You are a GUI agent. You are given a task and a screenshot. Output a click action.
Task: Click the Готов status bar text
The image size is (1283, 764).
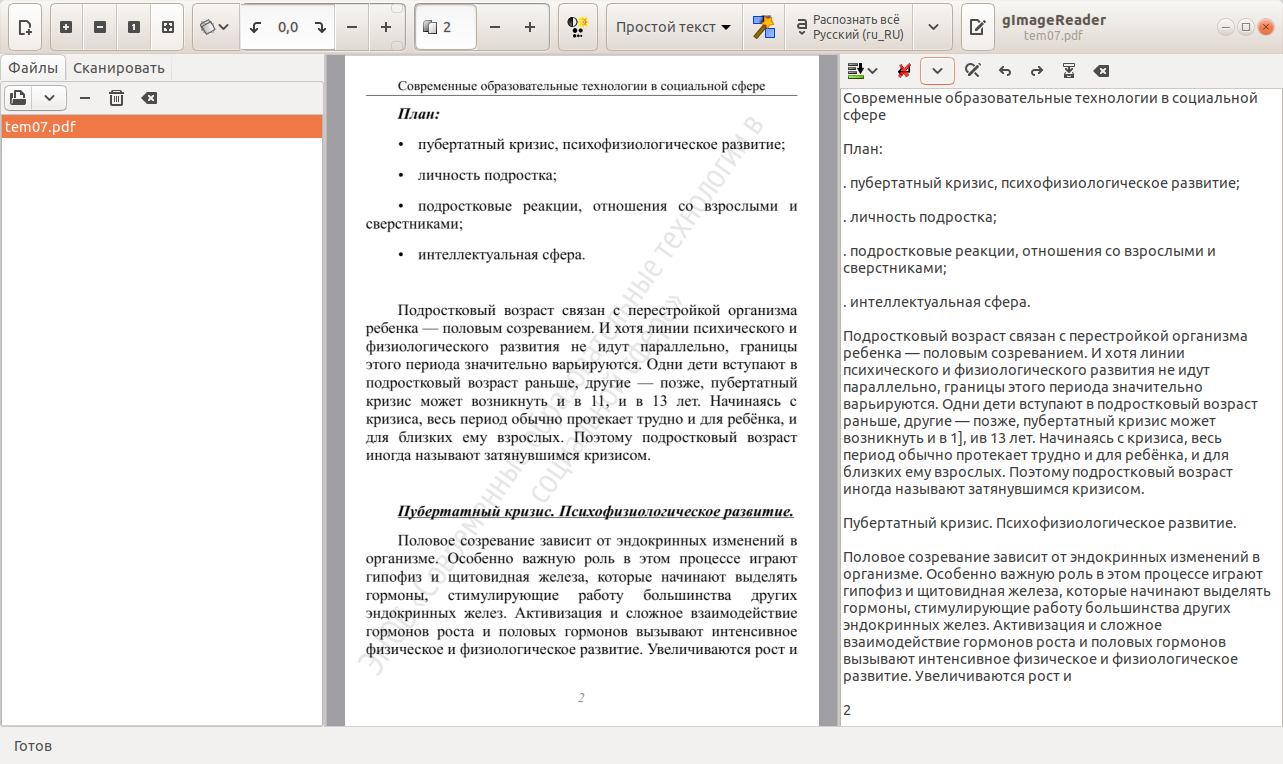[x=33, y=746]
